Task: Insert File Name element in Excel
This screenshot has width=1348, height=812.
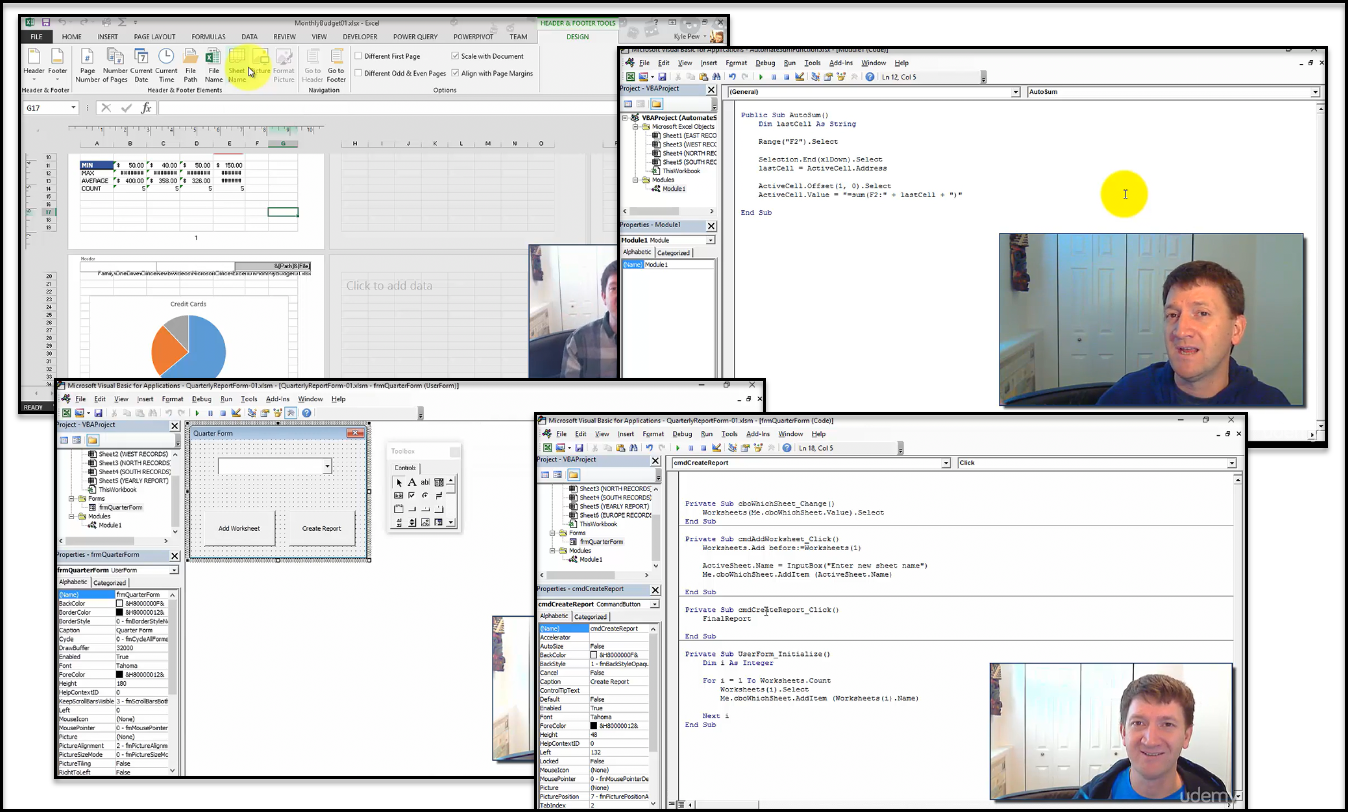Action: 213,64
